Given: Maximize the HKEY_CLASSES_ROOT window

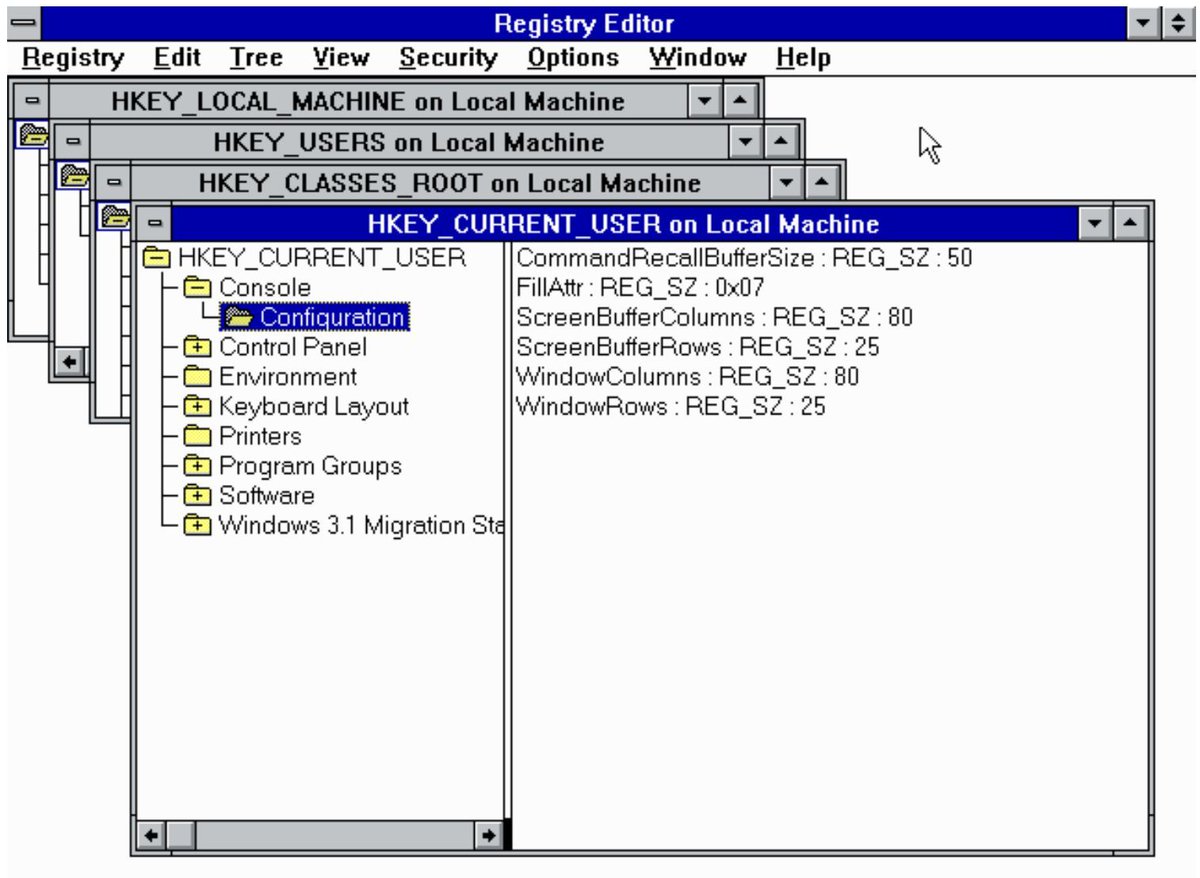Looking at the screenshot, I should click(821, 183).
